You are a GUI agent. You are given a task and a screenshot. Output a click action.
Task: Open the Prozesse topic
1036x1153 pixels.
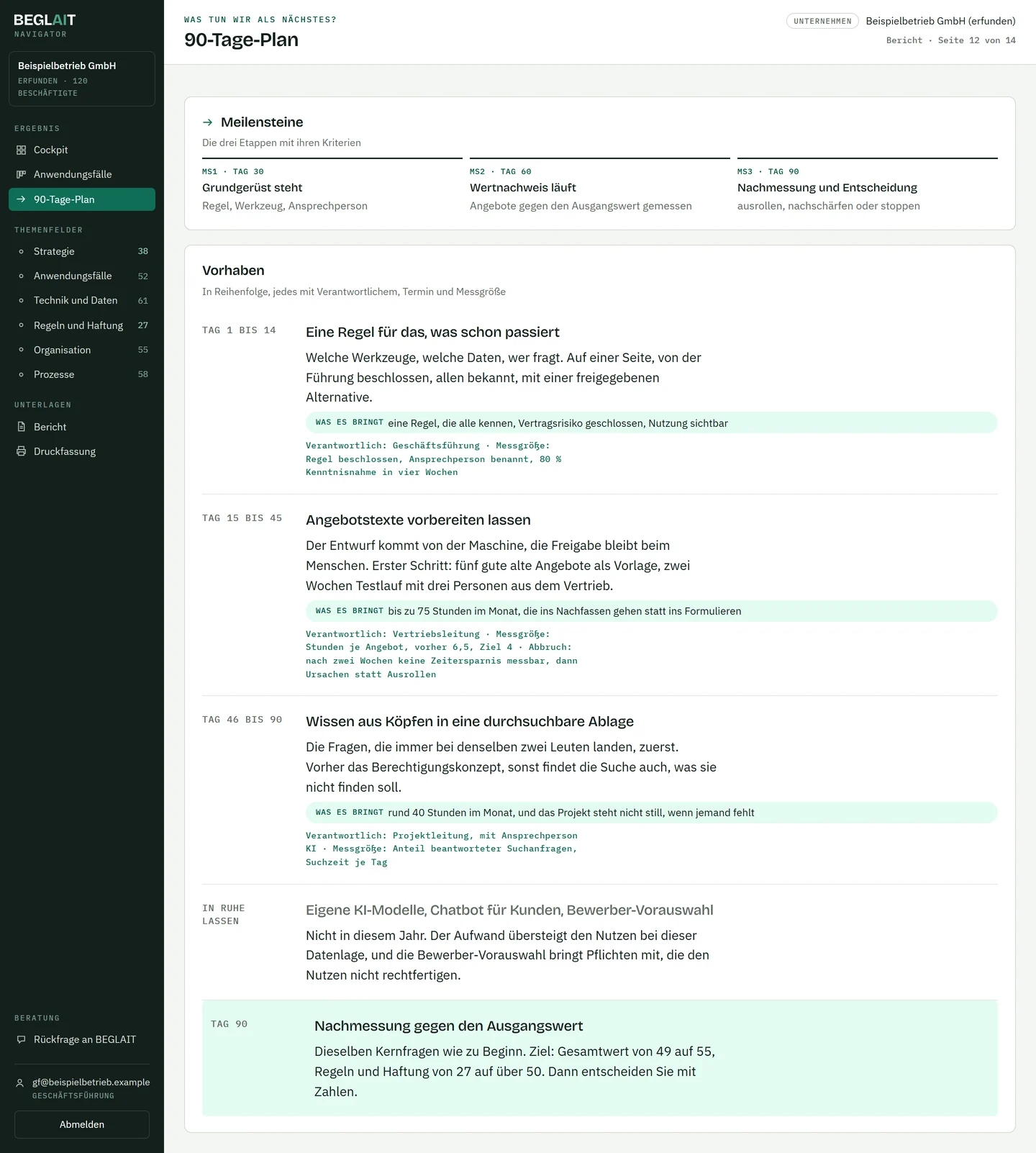82,374
